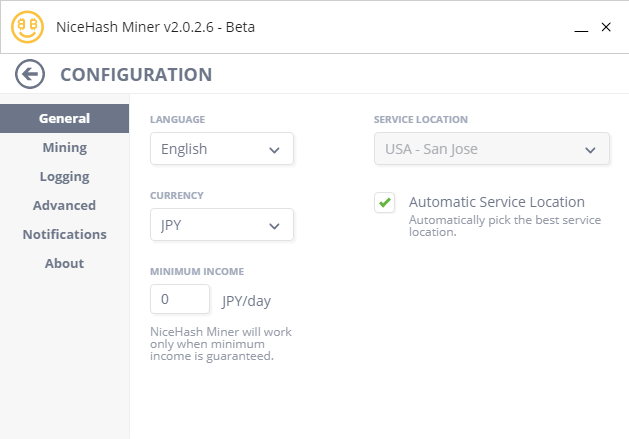Open the Logging settings tab
Screen dimensions: 629x439
(x=64, y=176)
